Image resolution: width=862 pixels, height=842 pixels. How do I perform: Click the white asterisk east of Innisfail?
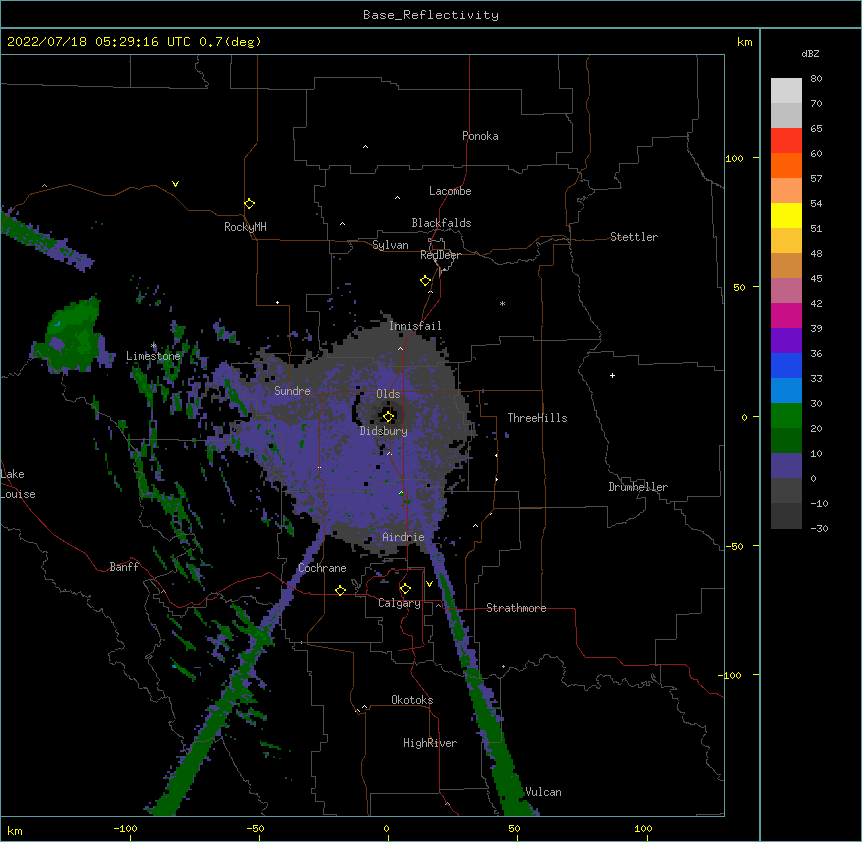[x=502, y=303]
